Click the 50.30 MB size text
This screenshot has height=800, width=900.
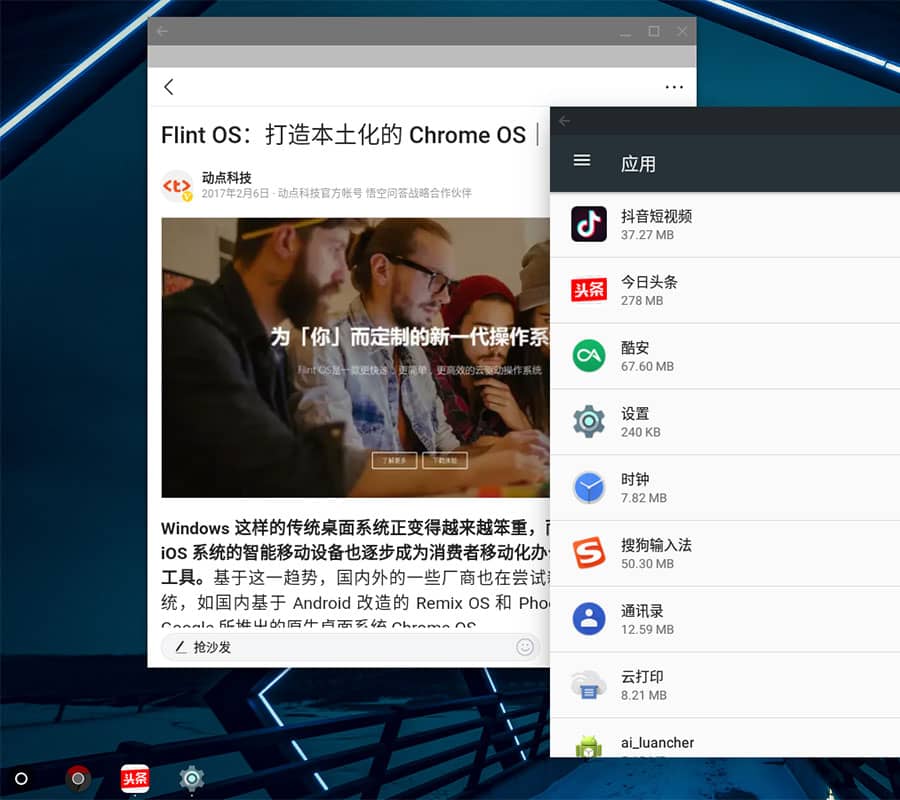click(647, 564)
